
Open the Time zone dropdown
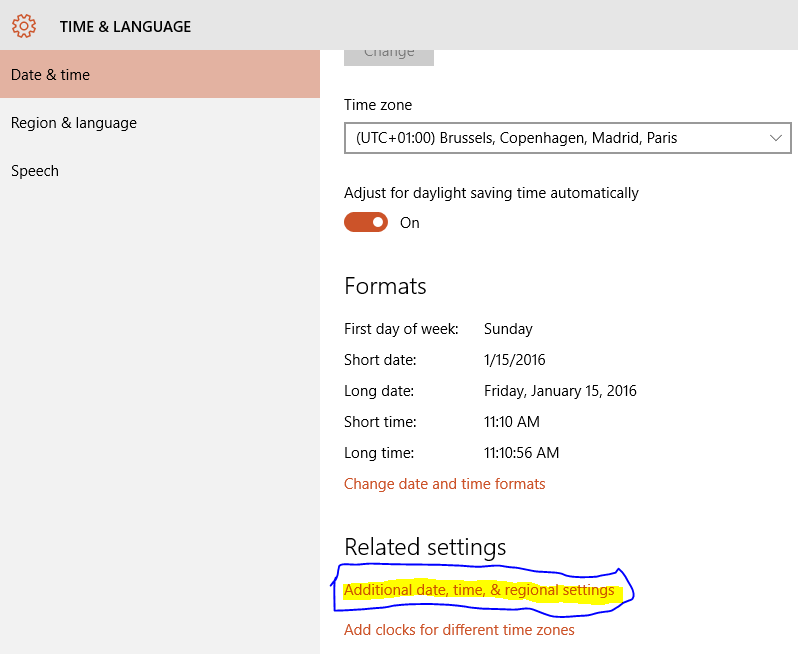coord(567,138)
